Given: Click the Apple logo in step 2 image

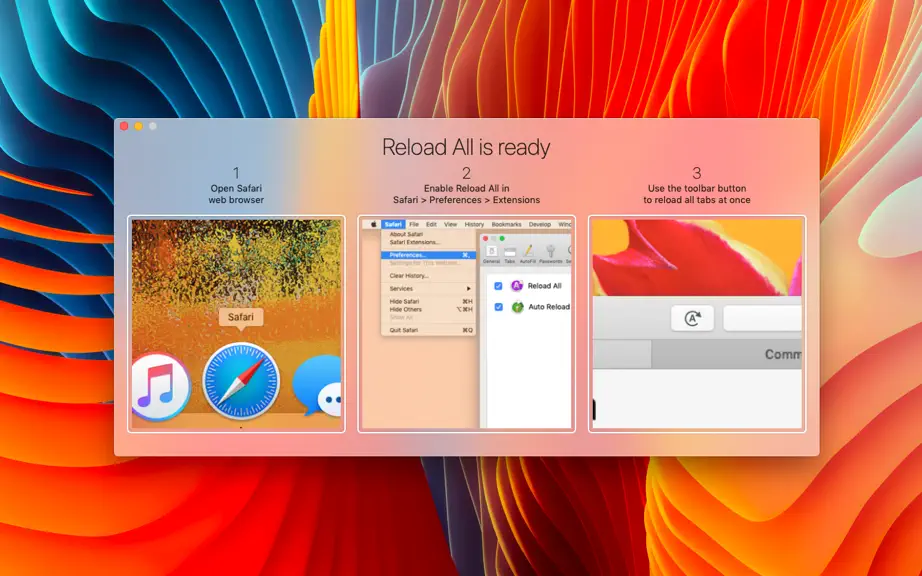Looking at the screenshot, I should click(373, 225).
